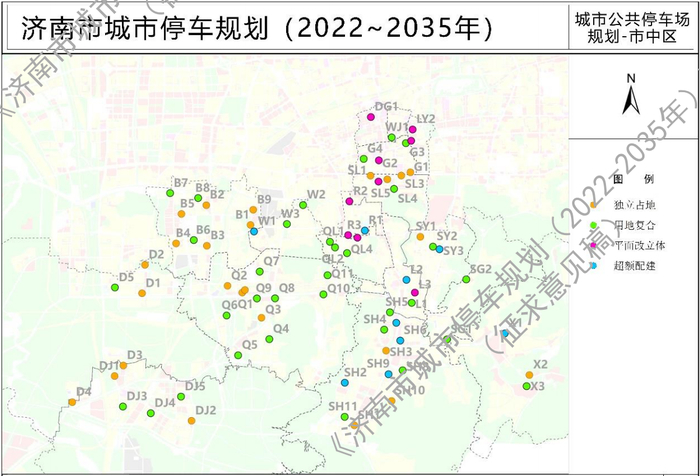Image resolution: width=700 pixels, height=476 pixels.
Task: Click the SH3 map label
Action: (x=401, y=351)
